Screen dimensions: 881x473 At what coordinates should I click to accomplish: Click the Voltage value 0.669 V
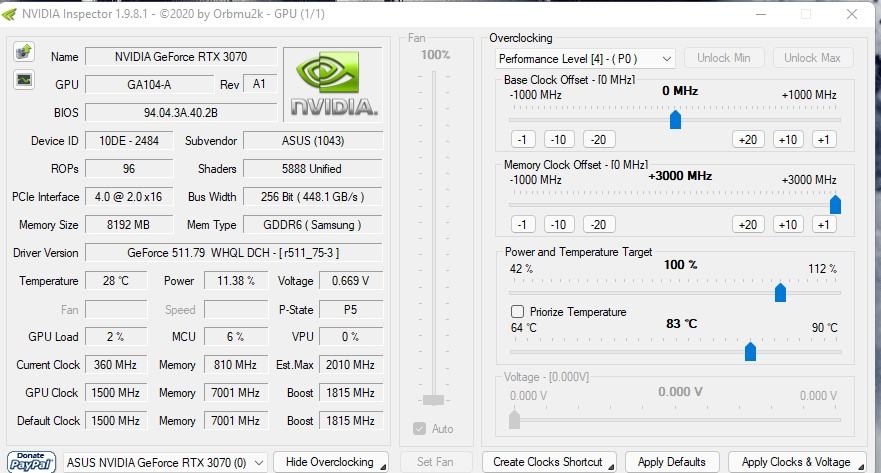(351, 281)
